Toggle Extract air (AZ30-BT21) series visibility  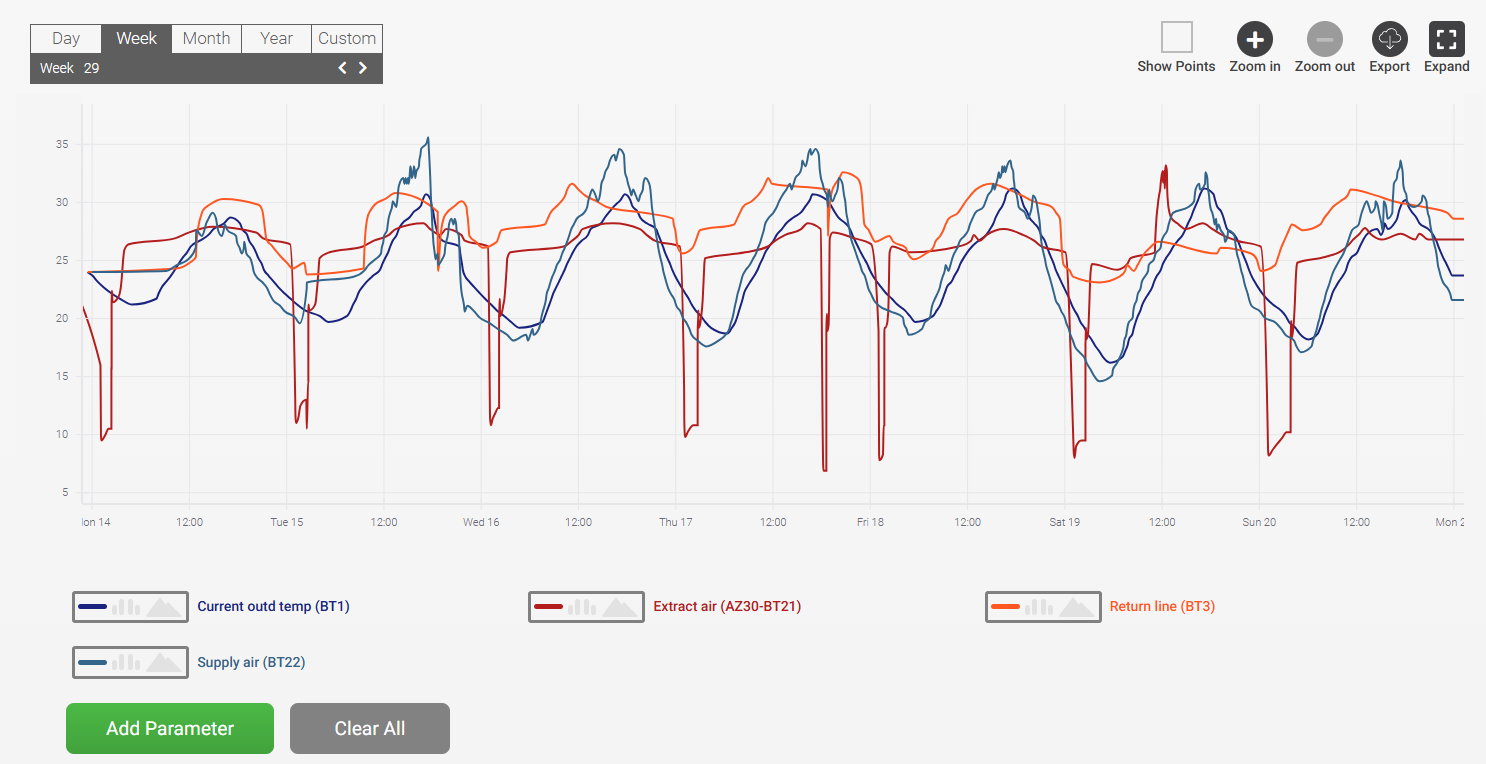click(x=586, y=607)
